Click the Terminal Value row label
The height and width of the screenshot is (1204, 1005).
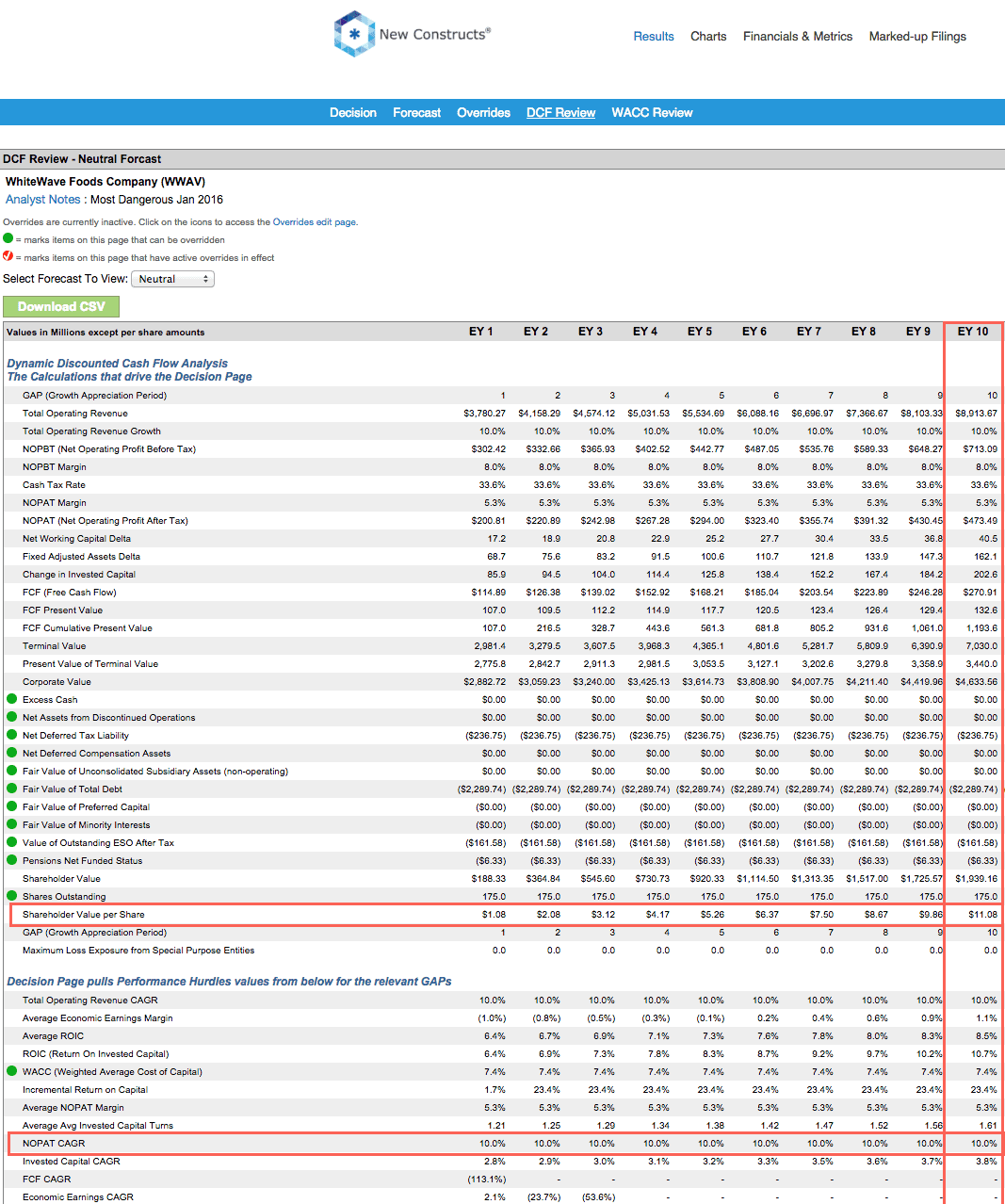pos(55,645)
